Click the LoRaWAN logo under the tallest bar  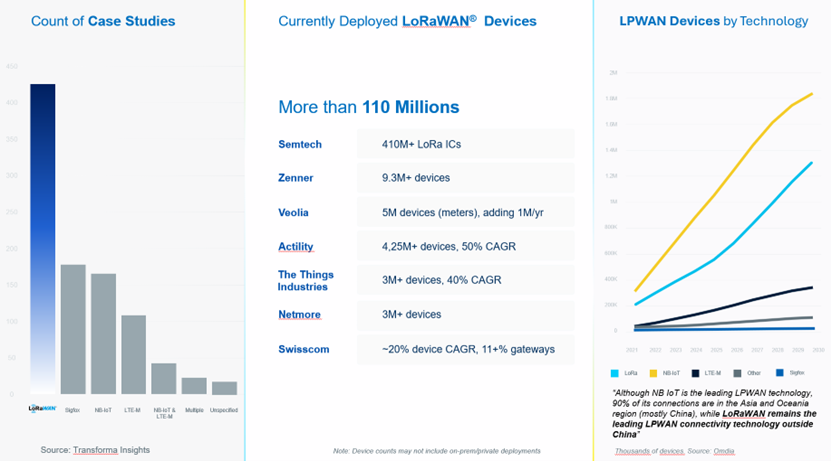(x=42, y=408)
